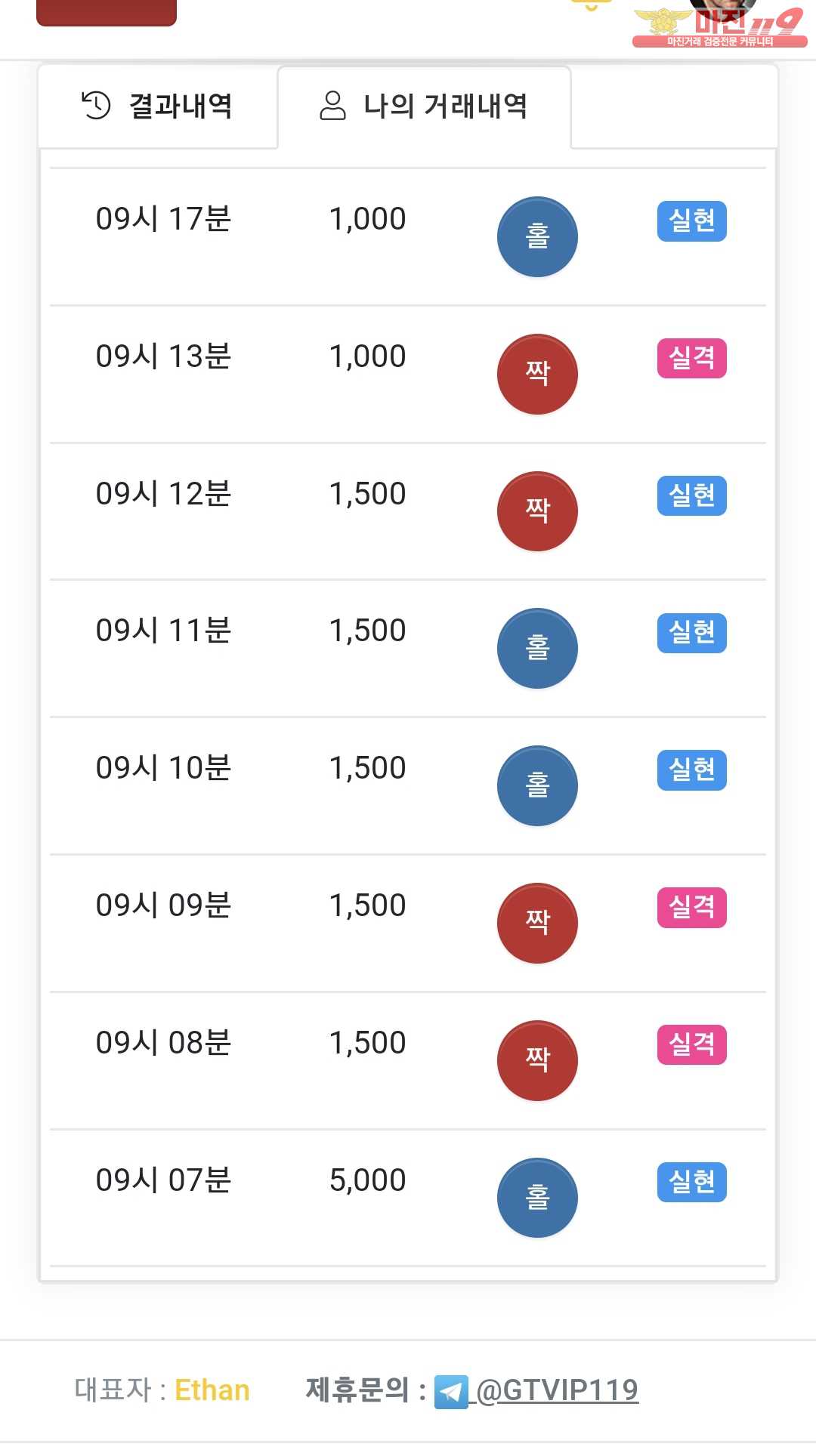The height and width of the screenshot is (1456, 816).
Task: Click the red 짝 circle at 09시 09분
Action: click(x=537, y=923)
